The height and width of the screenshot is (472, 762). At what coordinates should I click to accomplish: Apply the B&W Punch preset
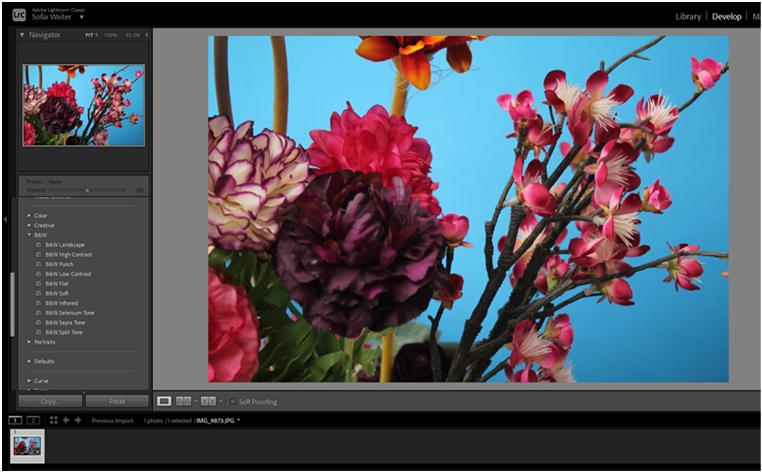tap(59, 264)
